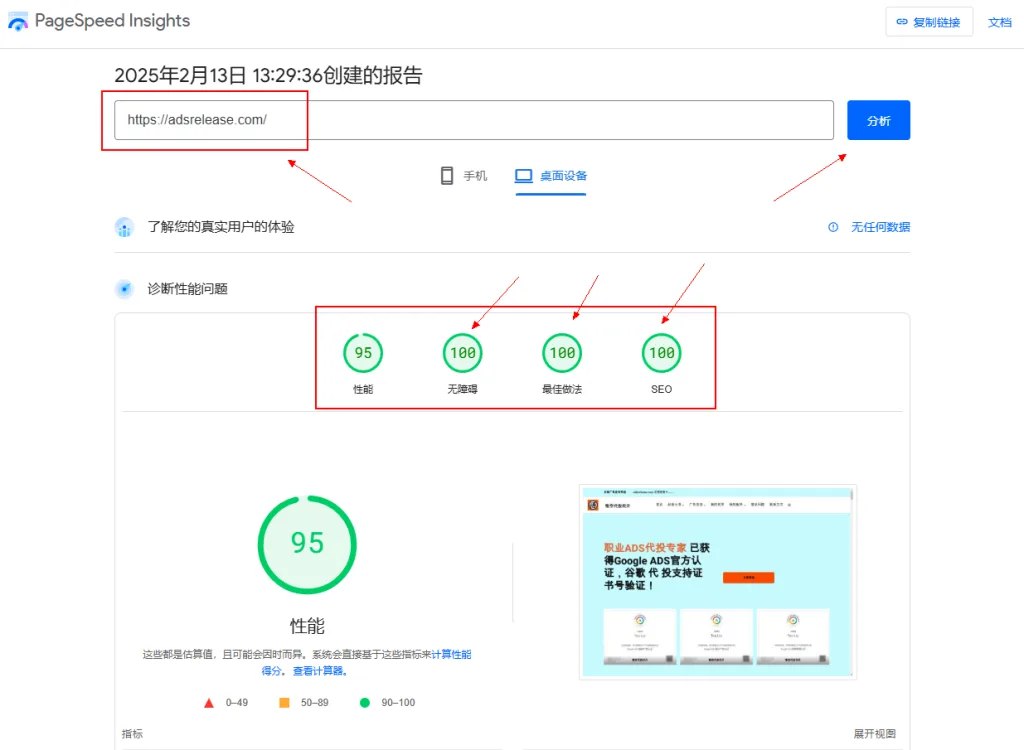Click the 了解您的真实用户的体验 heading
The width and height of the screenshot is (1024, 750).
pos(221,227)
